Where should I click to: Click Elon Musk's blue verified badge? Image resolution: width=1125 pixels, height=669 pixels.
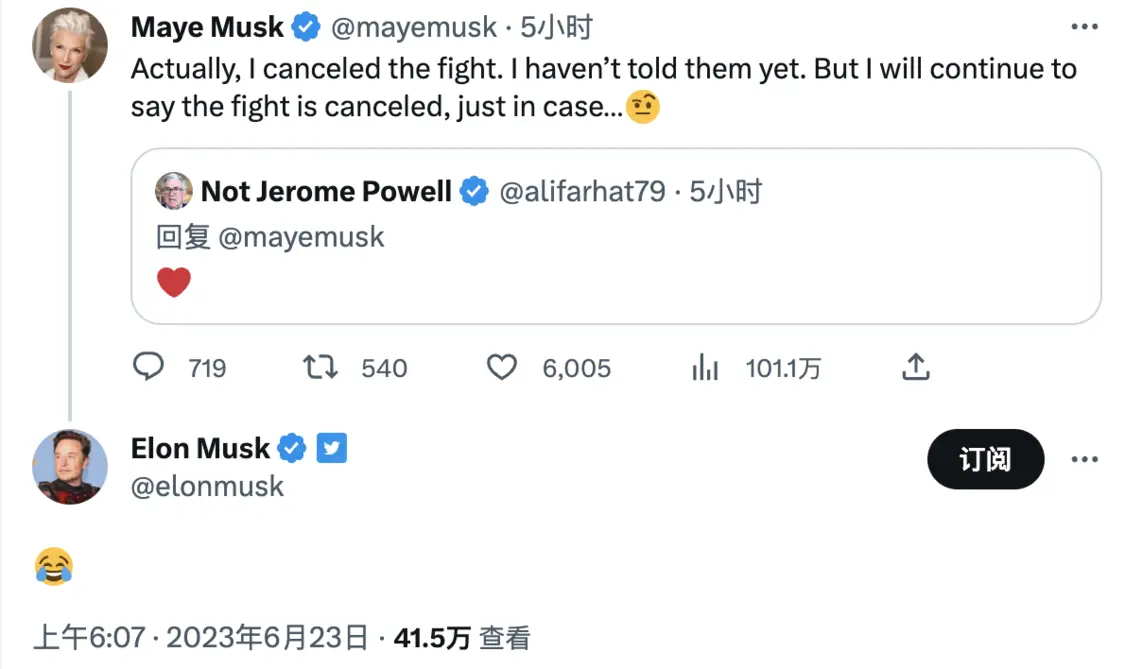(292, 448)
